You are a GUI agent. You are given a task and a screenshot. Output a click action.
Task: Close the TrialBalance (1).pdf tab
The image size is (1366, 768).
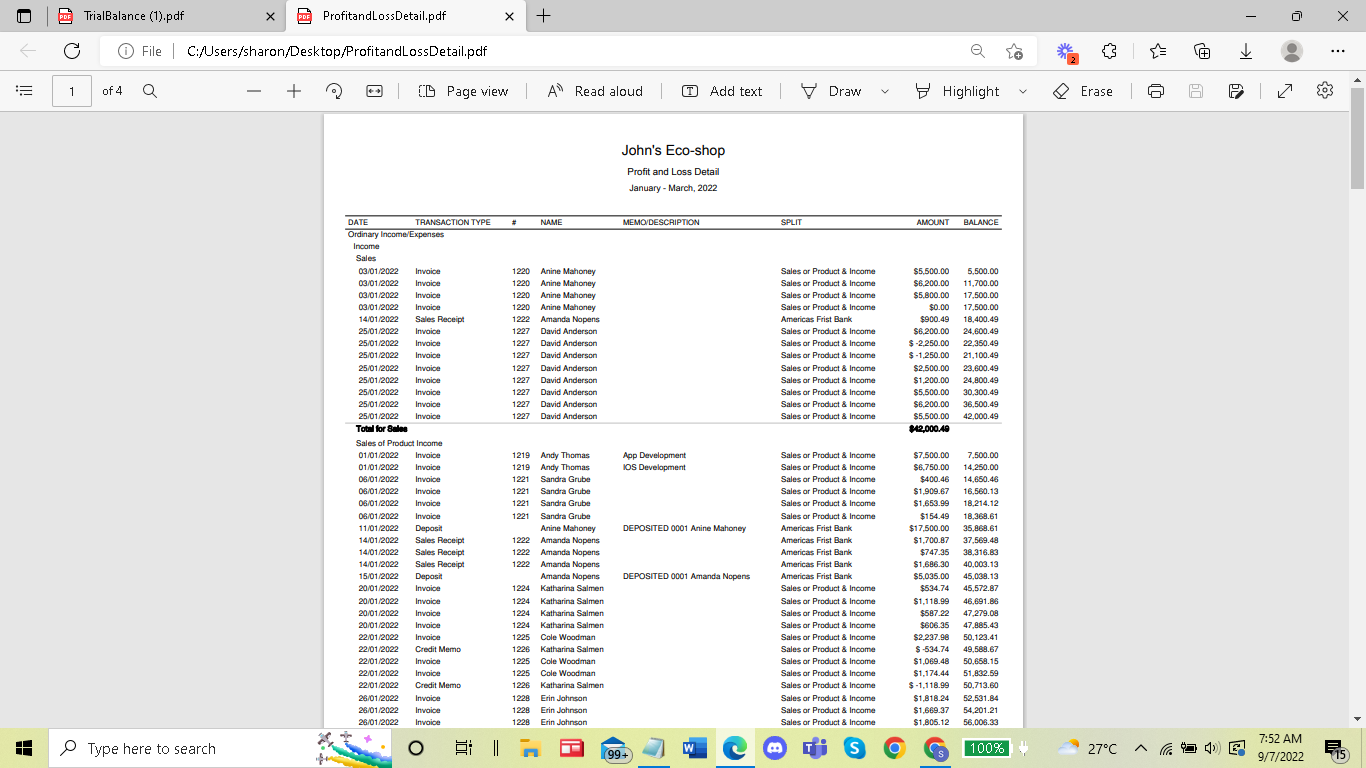pyautogui.click(x=271, y=16)
